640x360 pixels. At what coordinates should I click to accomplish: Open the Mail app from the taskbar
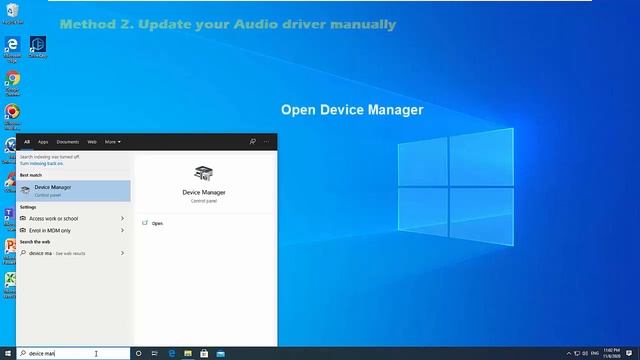click(220, 353)
